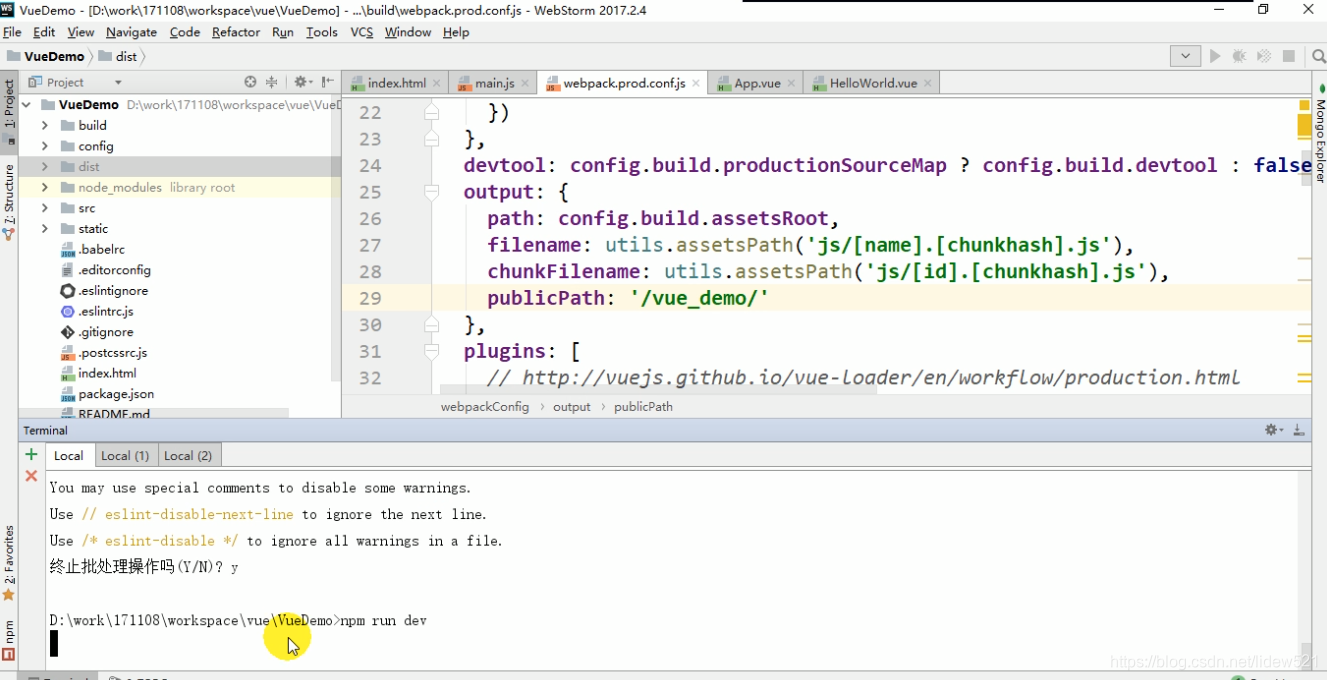Select the Local terminal tab
This screenshot has height=680, width=1327.
[69, 455]
